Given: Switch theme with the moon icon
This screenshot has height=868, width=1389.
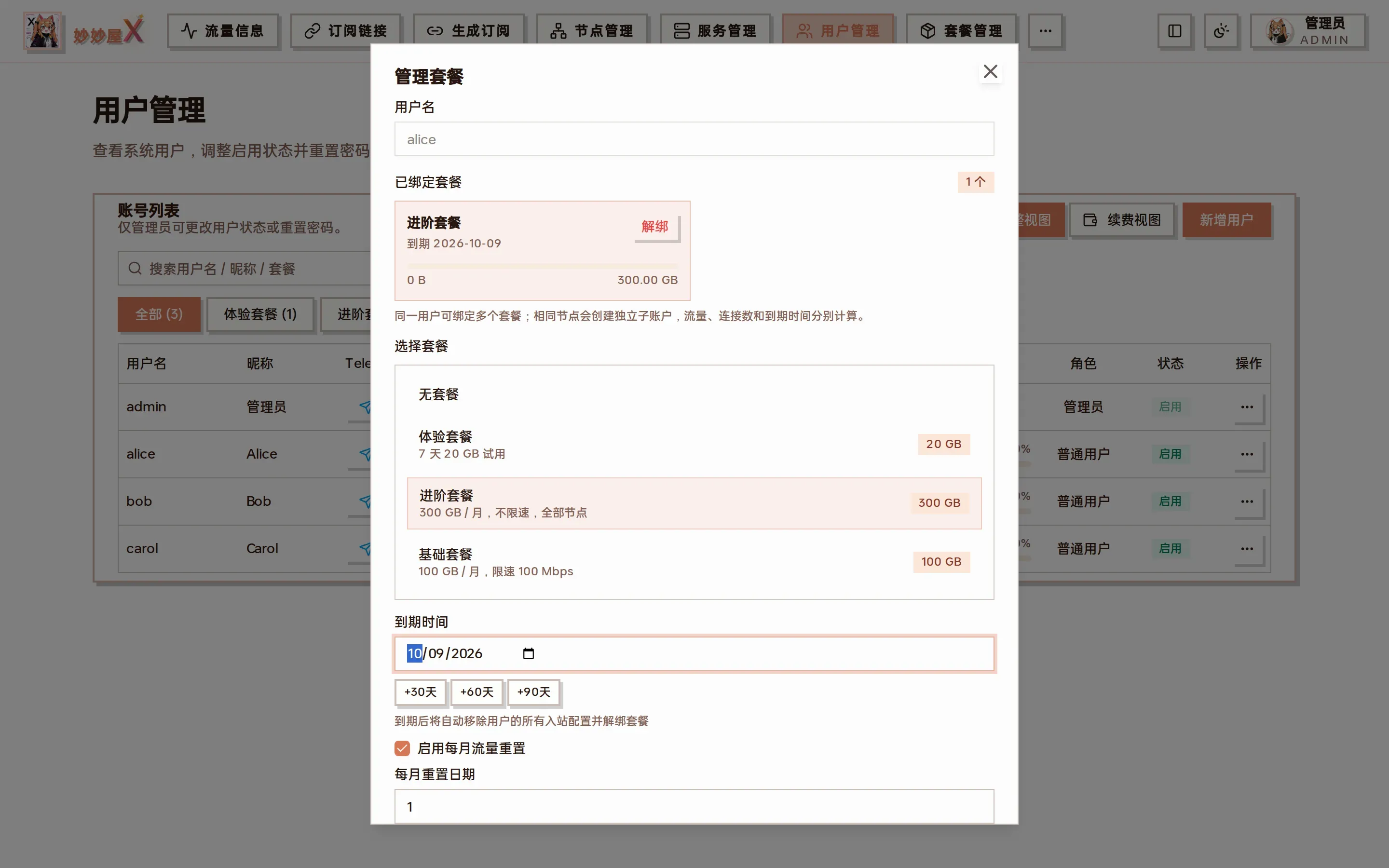Looking at the screenshot, I should (x=1221, y=31).
